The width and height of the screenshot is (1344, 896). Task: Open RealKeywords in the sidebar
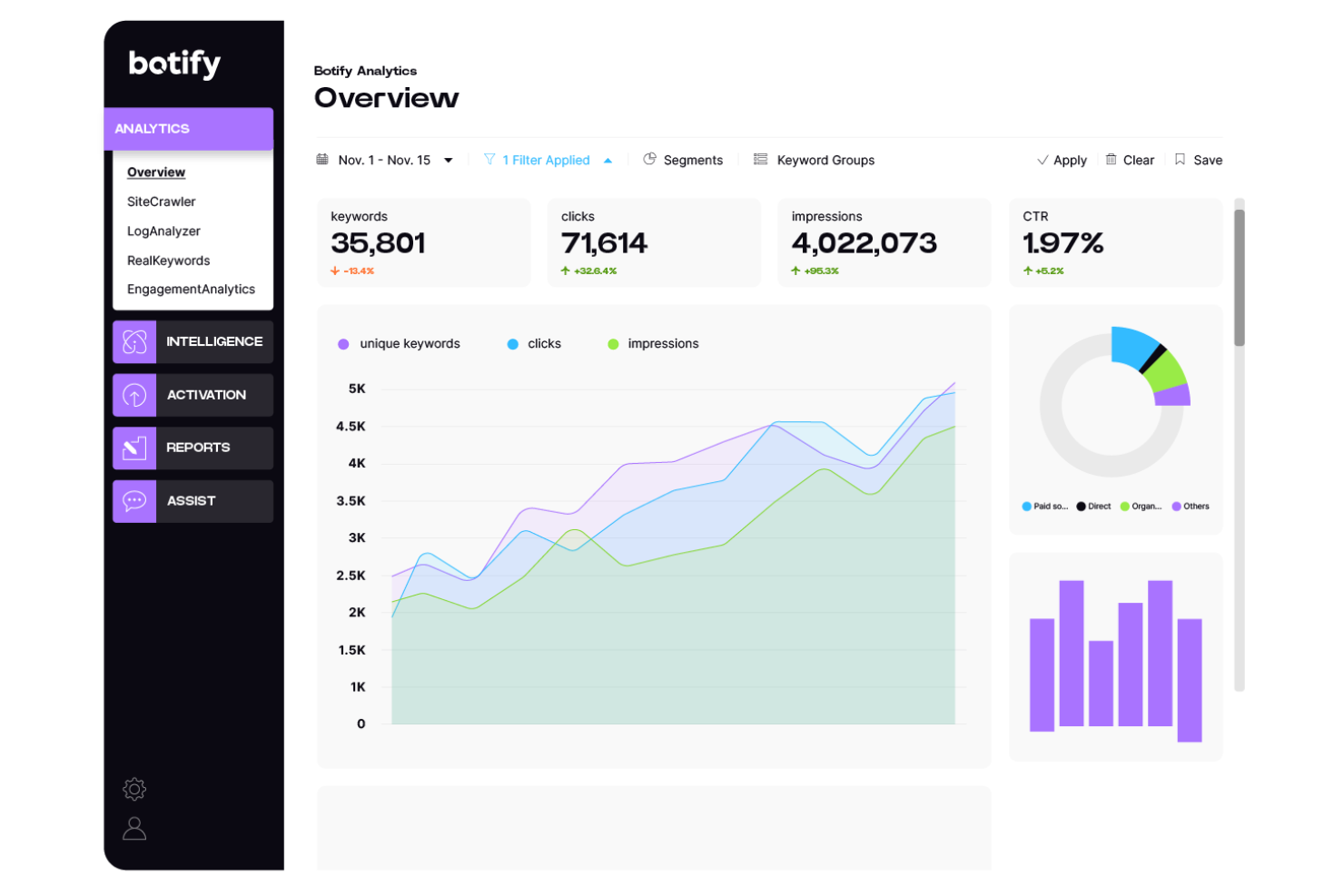[168, 261]
